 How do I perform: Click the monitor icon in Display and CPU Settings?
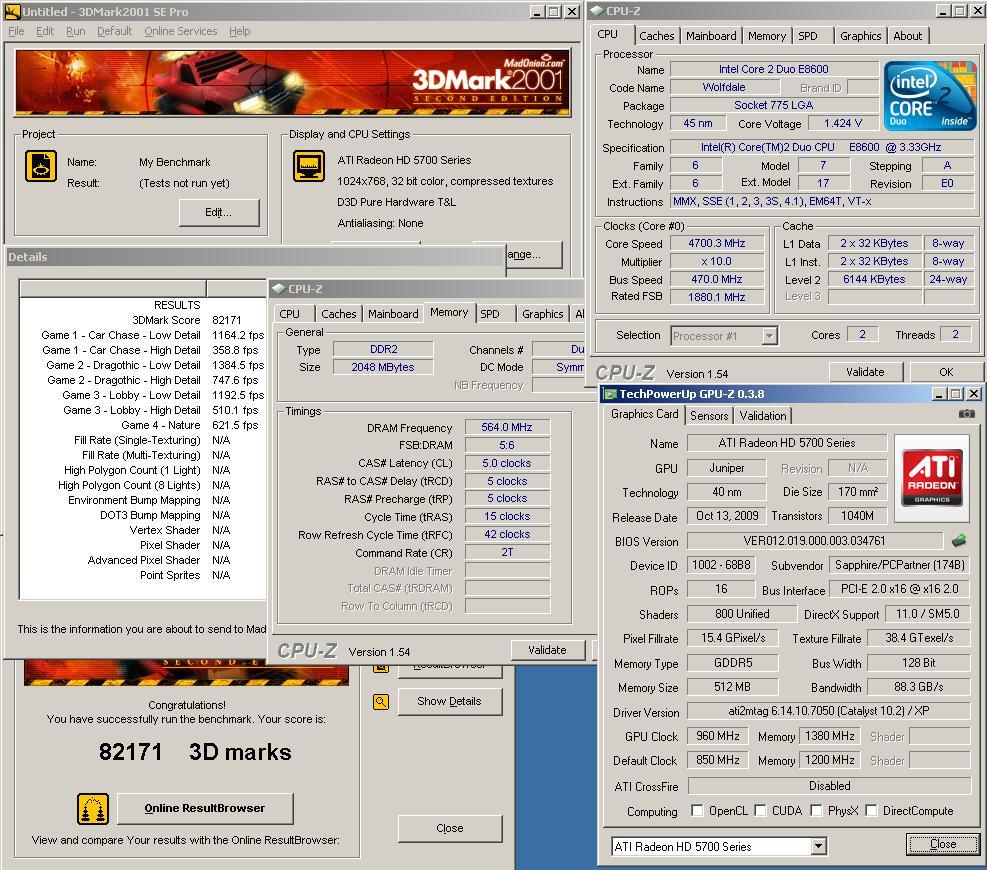pos(308,166)
